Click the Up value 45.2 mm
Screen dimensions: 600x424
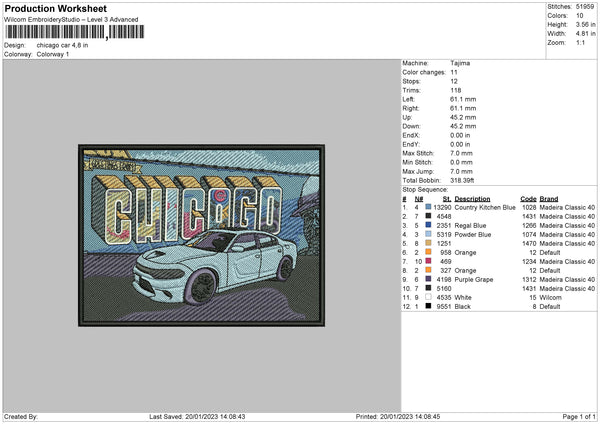point(463,117)
